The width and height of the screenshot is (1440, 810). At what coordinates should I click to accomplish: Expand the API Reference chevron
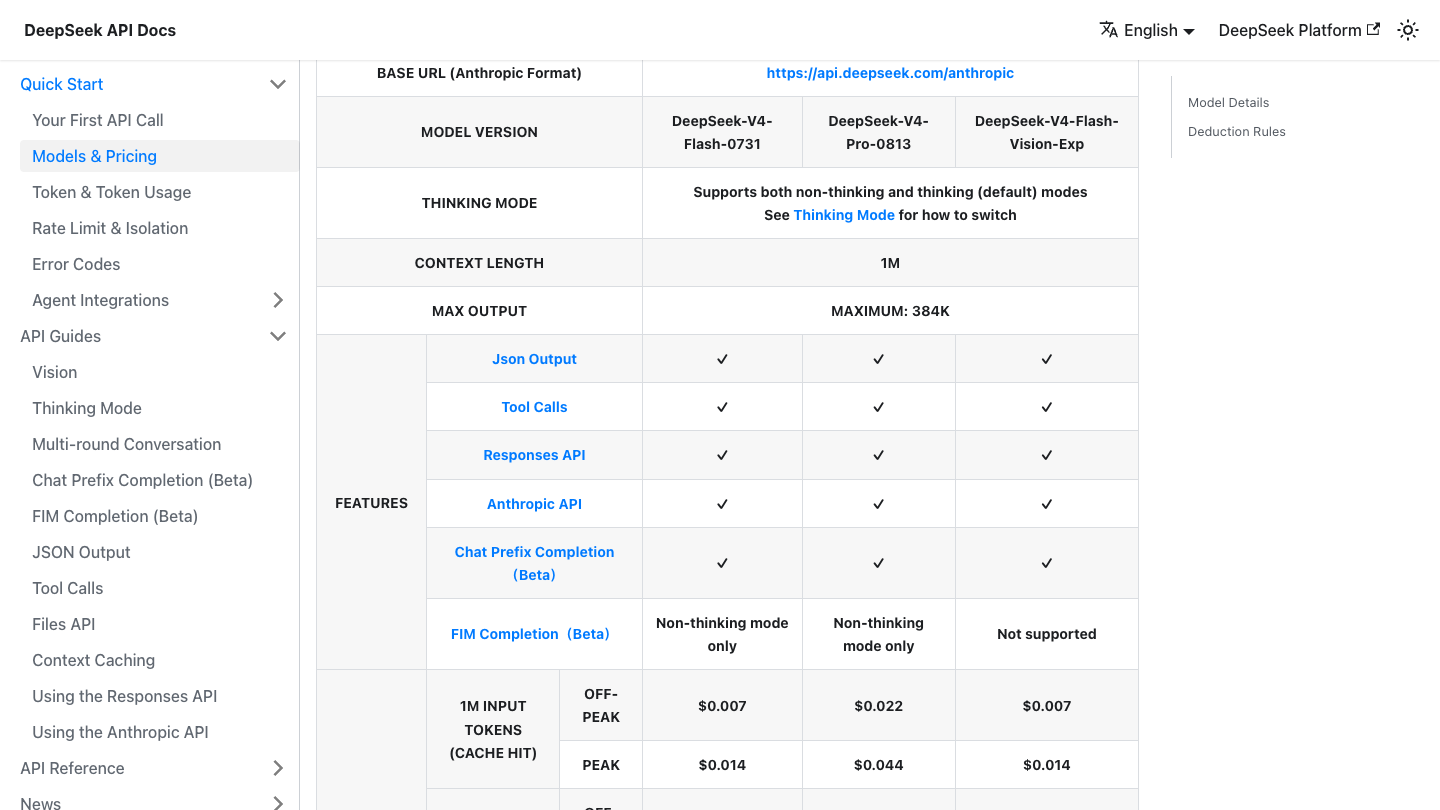point(278,768)
